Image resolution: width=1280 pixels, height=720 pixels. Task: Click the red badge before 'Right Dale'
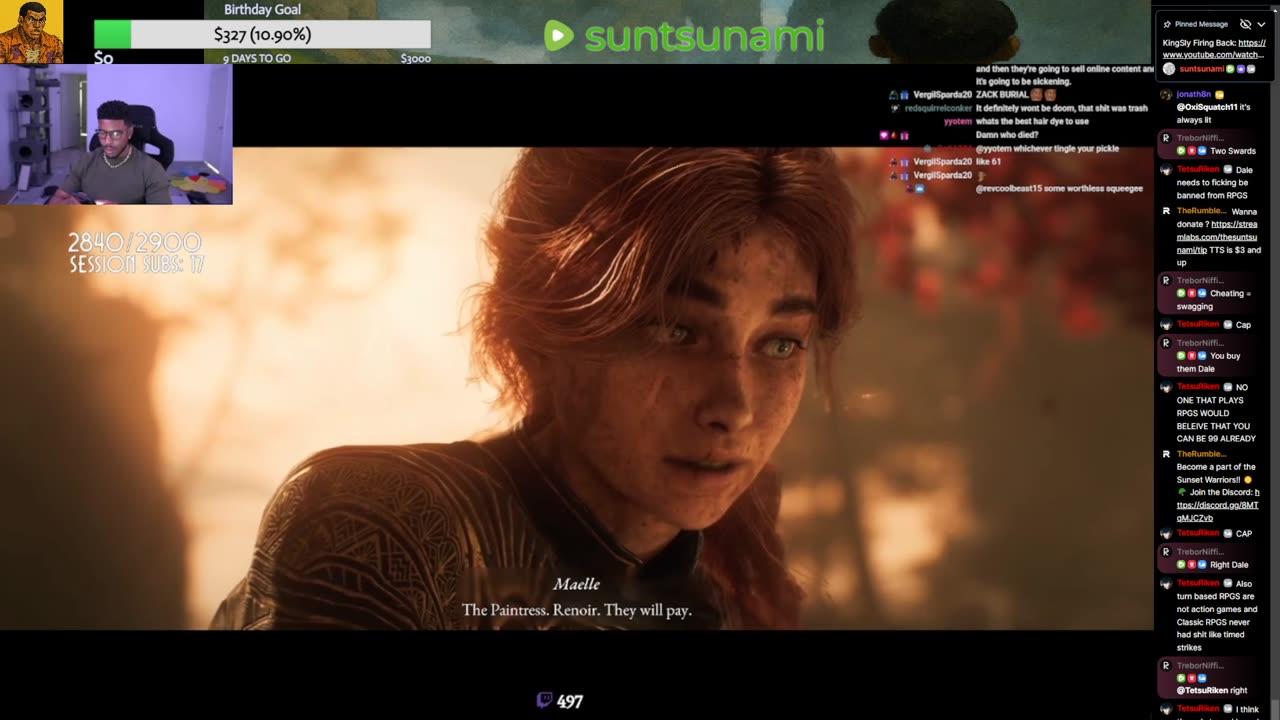pos(1192,564)
